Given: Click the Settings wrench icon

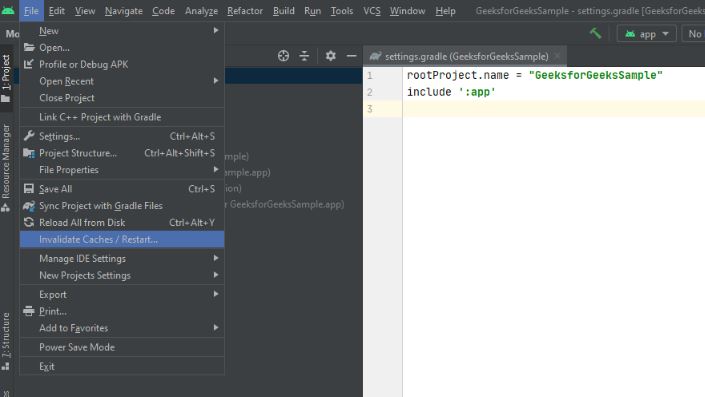Looking at the screenshot, I should [29, 136].
